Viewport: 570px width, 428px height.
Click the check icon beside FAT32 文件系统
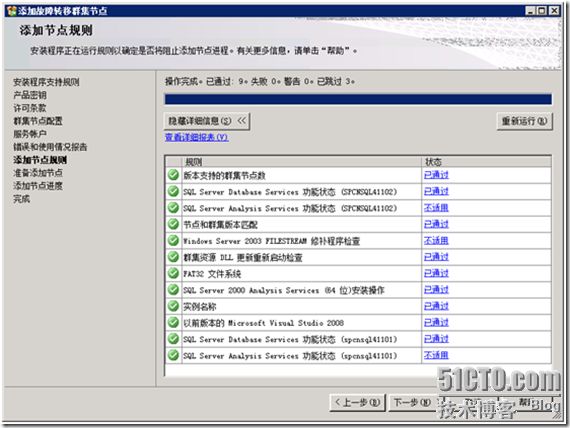tap(173, 273)
